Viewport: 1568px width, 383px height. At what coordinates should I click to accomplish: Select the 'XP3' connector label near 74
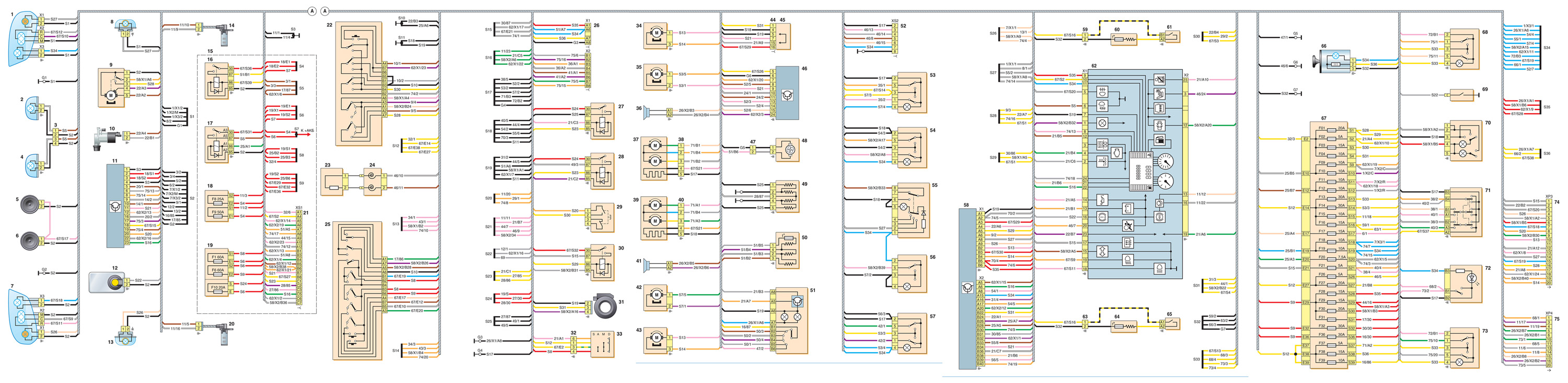click(x=1549, y=197)
